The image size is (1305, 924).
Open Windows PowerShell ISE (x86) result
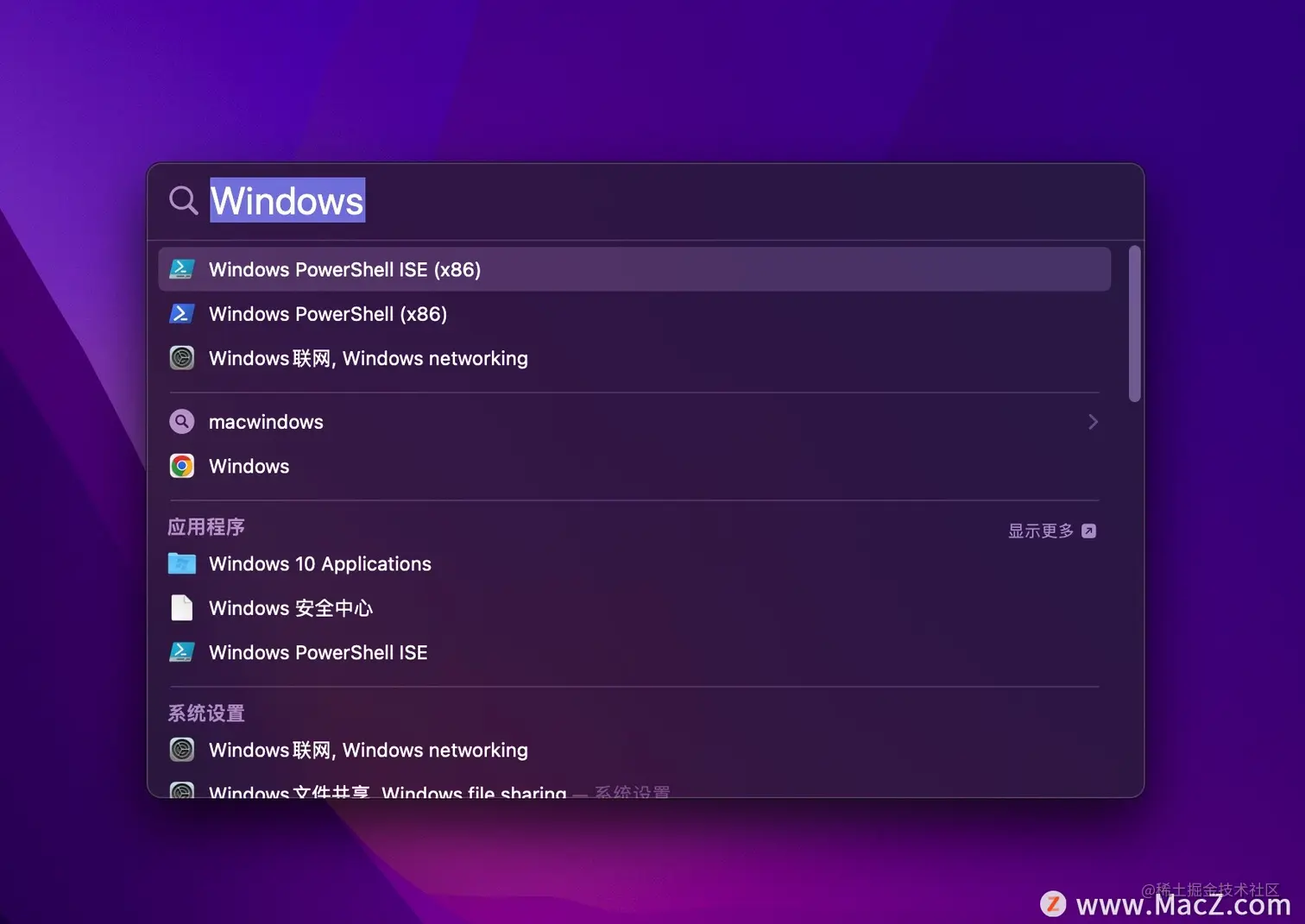coord(634,269)
